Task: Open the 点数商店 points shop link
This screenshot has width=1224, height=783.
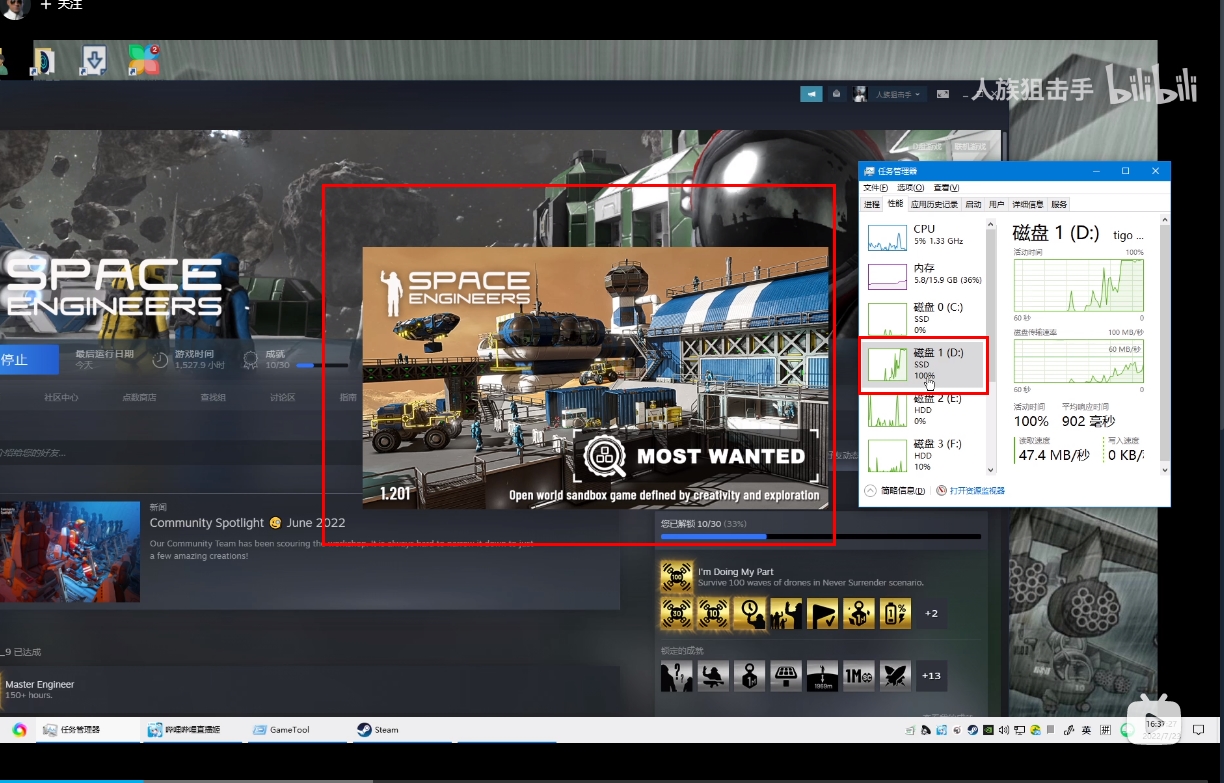Action: [x=139, y=397]
